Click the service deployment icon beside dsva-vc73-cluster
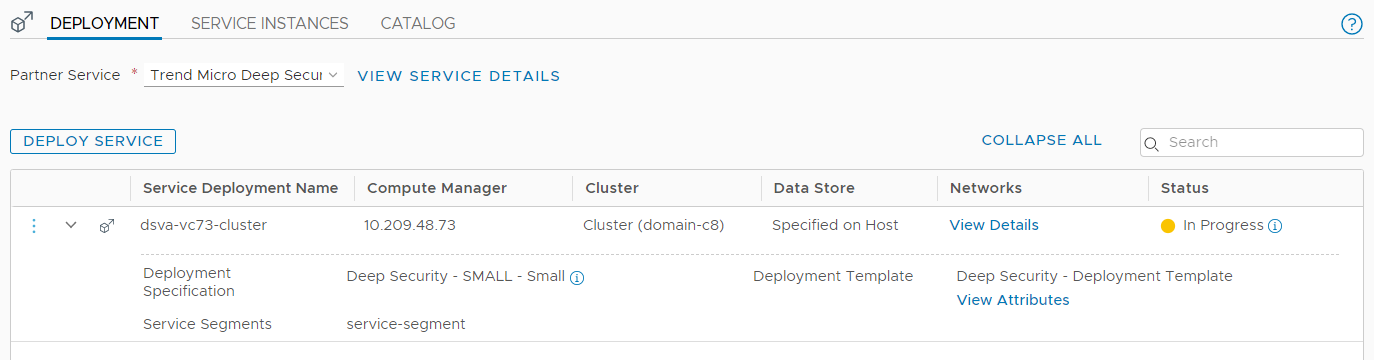The width and height of the screenshot is (1374, 360). pos(107,227)
